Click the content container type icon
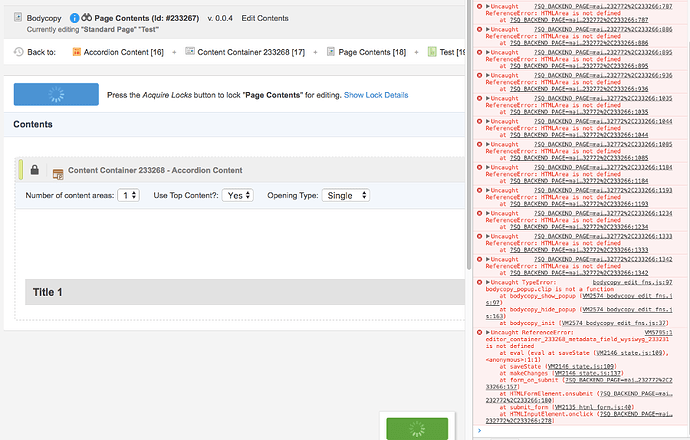The width and height of the screenshot is (690, 440). point(58,172)
